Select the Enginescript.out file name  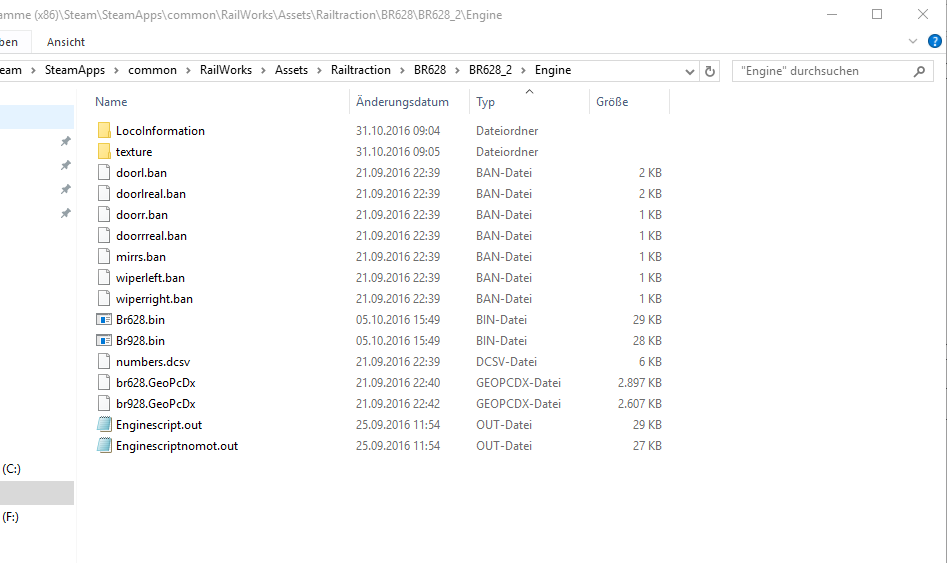[x=159, y=425]
